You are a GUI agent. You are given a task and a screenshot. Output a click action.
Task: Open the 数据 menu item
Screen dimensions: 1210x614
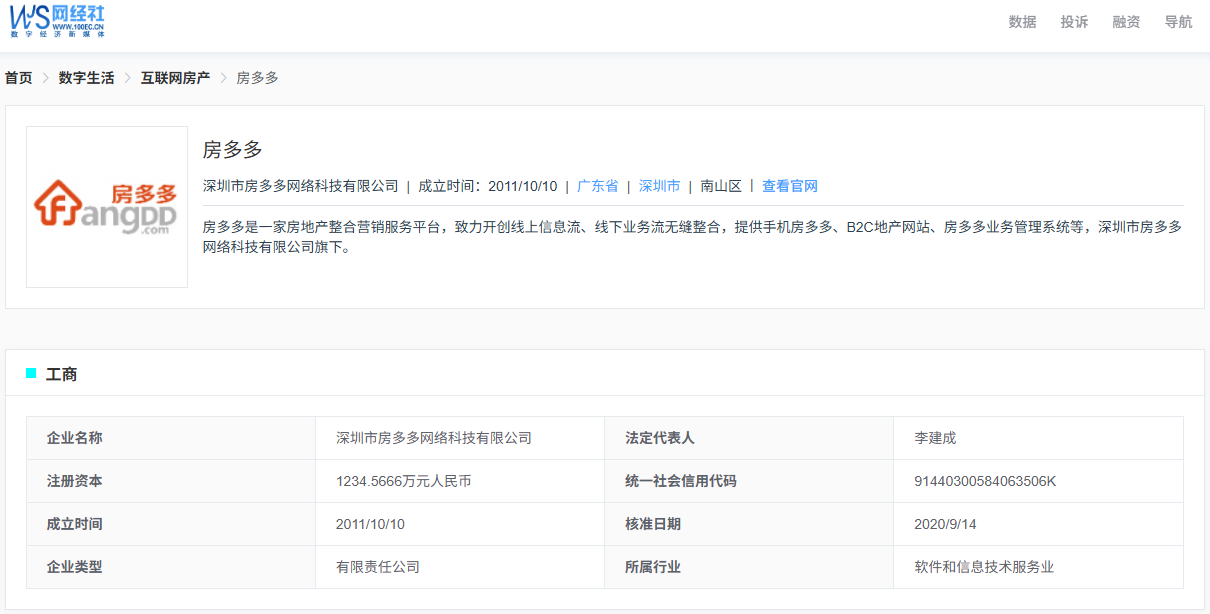[x=1022, y=22]
